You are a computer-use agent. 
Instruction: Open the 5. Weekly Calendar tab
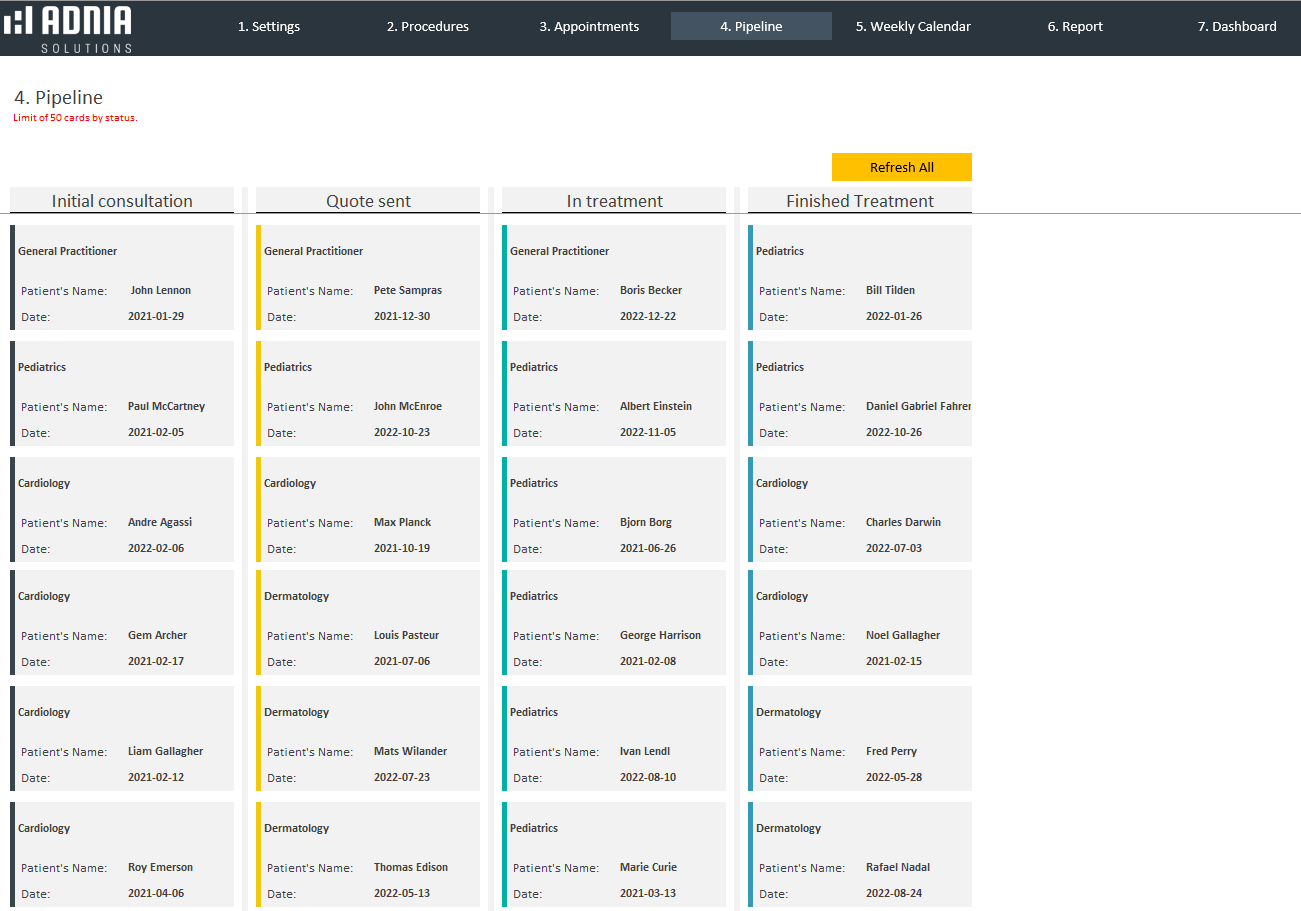point(912,27)
